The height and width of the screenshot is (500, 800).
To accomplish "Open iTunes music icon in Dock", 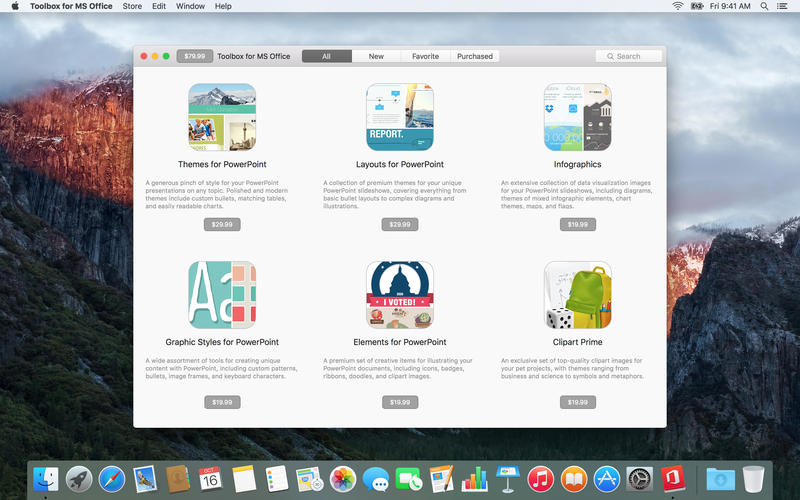I will [x=541, y=480].
